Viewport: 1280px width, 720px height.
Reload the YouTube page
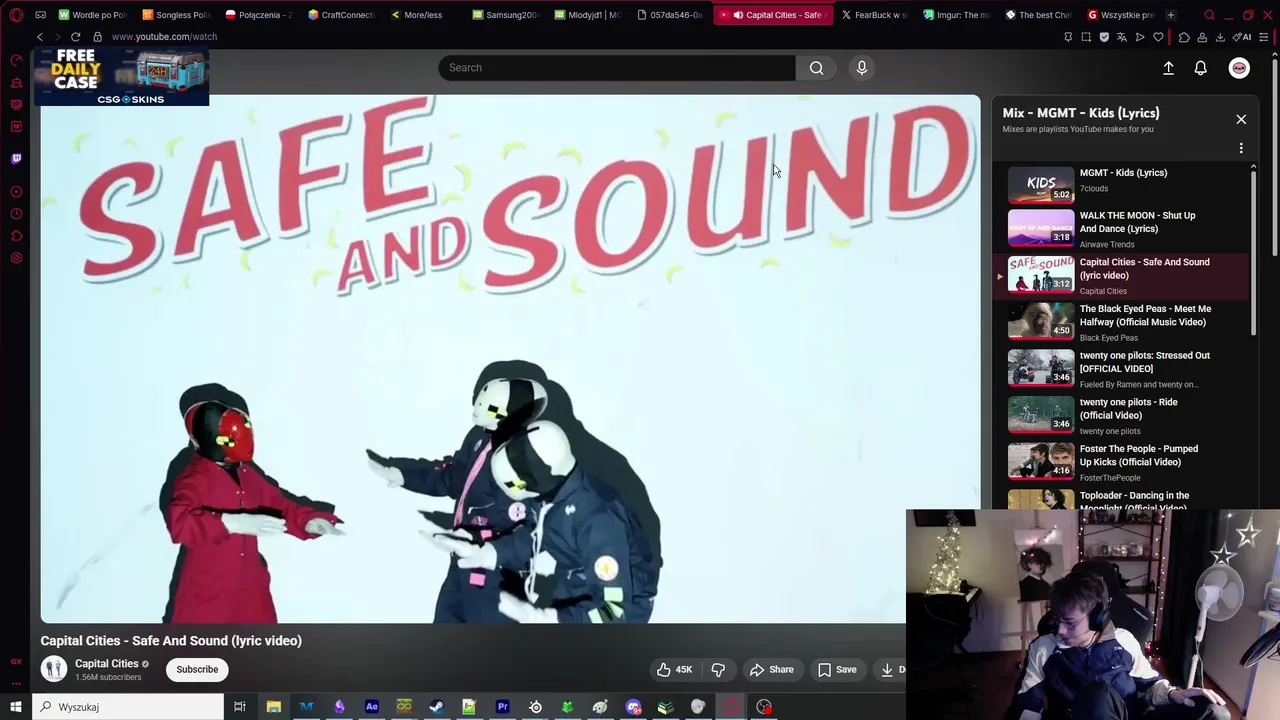pyautogui.click(x=75, y=37)
